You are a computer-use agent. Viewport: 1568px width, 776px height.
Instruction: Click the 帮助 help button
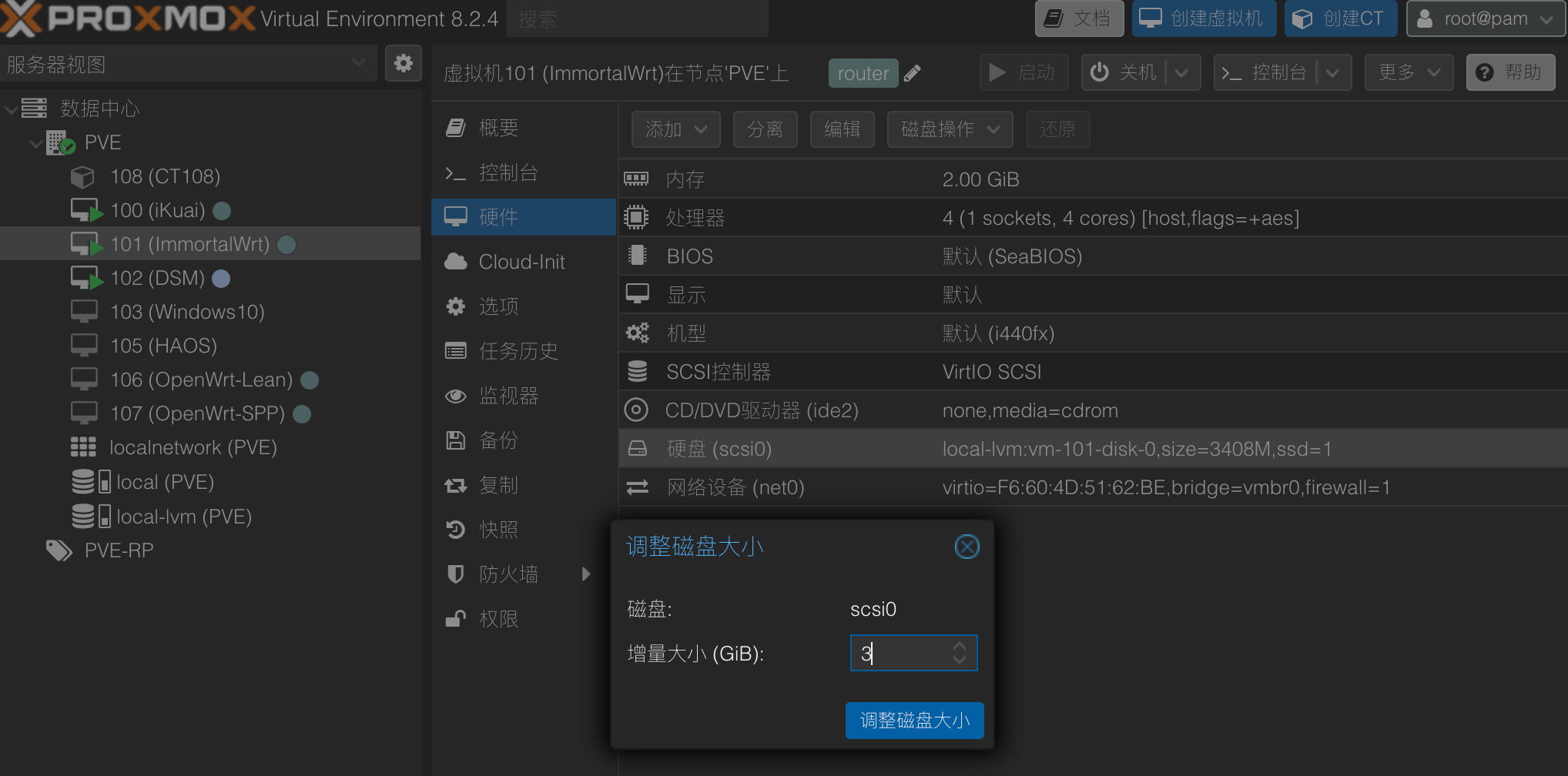(x=1510, y=72)
